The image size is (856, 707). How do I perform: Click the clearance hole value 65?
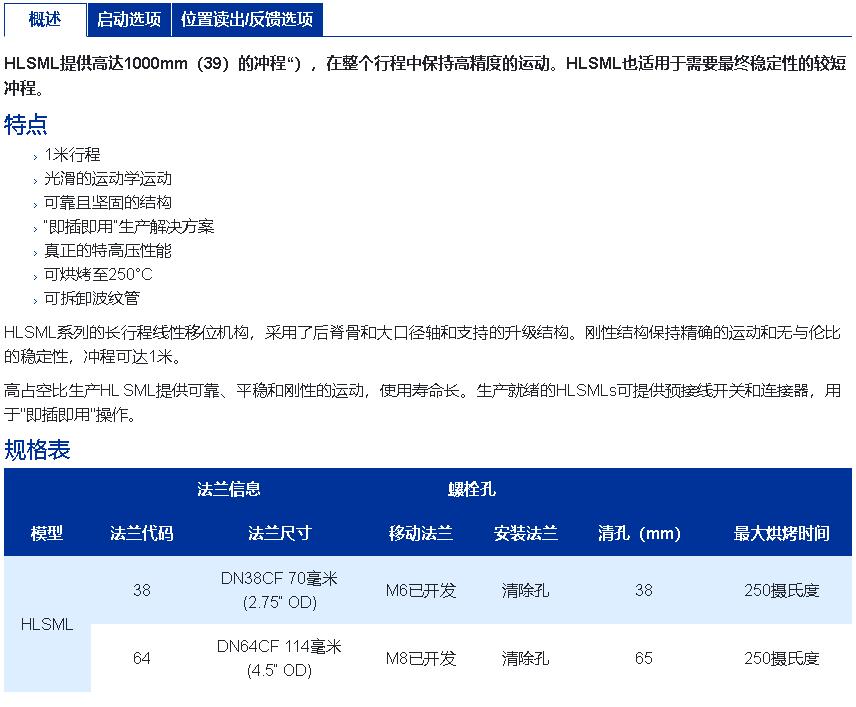pyautogui.click(x=644, y=658)
